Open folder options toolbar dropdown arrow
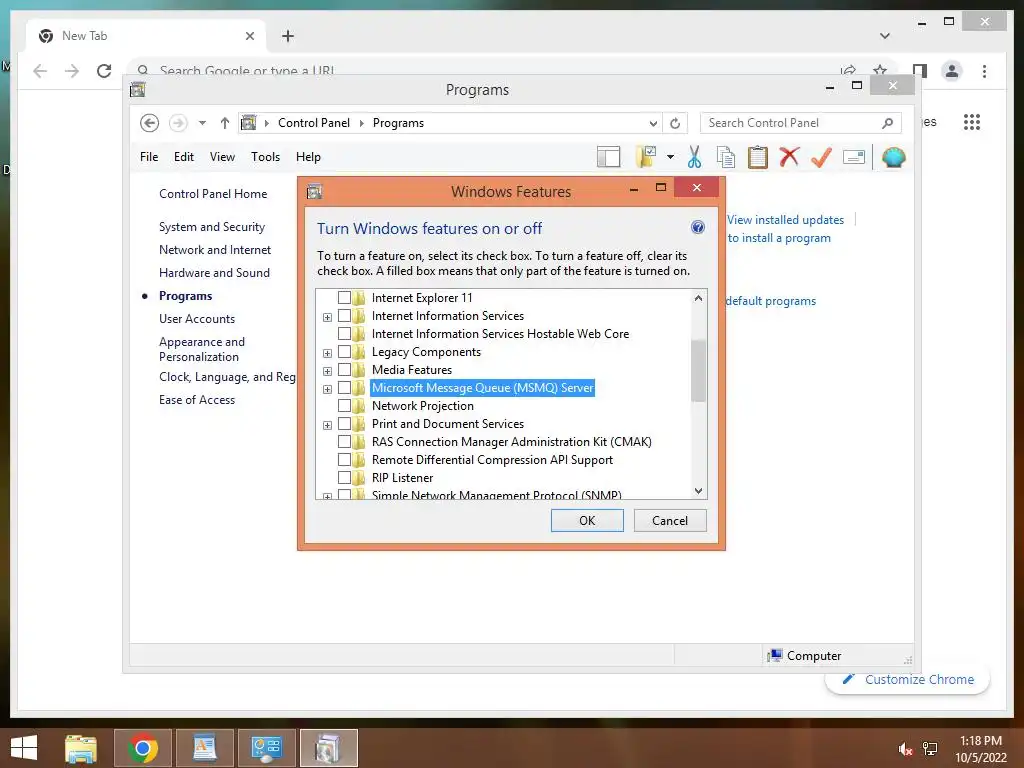 [670, 157]
